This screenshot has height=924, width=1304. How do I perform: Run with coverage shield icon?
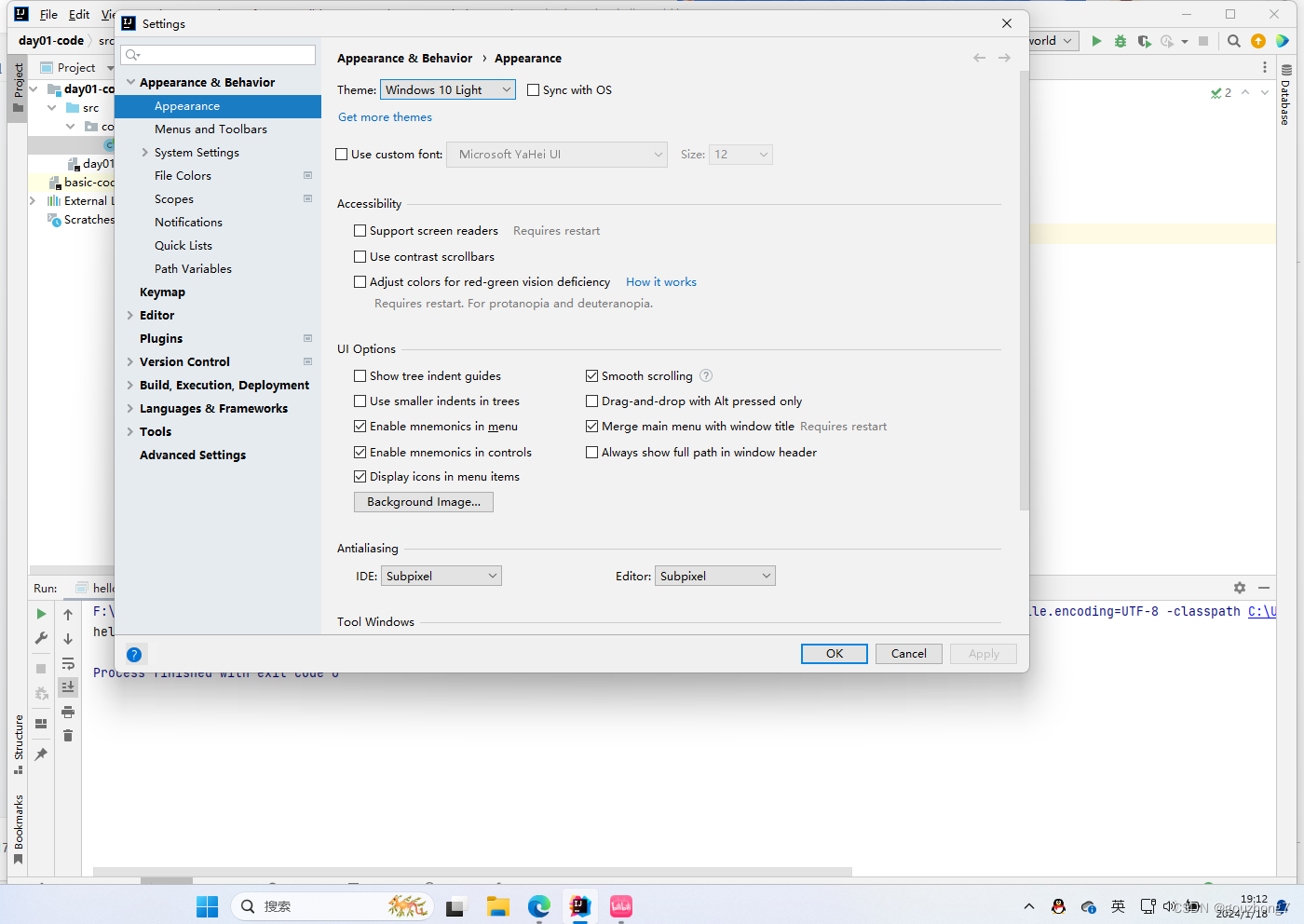point(1144,41)
